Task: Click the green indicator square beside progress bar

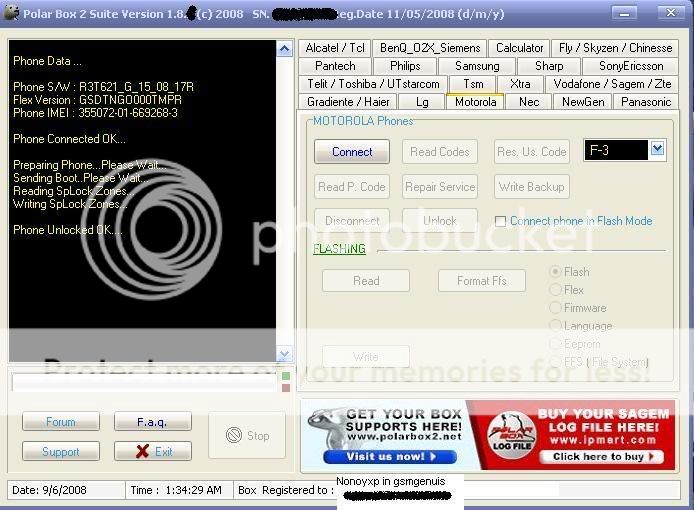Action: 286,376
